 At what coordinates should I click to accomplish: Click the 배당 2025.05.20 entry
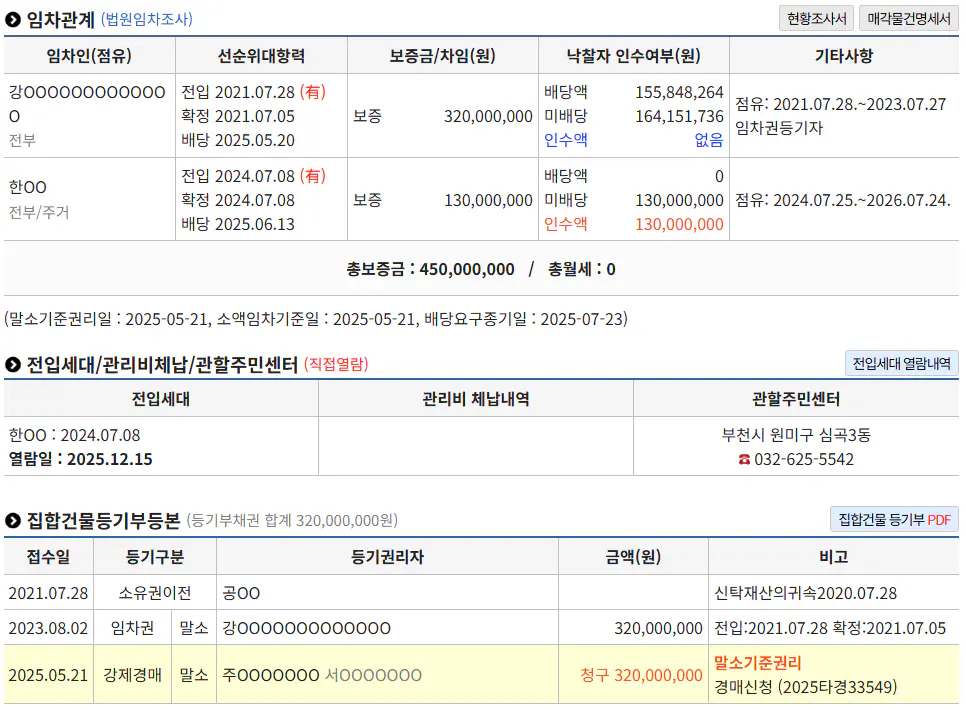[238, 140]
